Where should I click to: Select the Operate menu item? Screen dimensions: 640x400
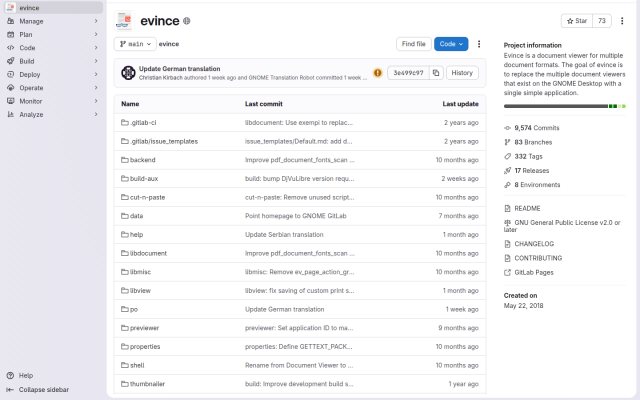point(53,88)
